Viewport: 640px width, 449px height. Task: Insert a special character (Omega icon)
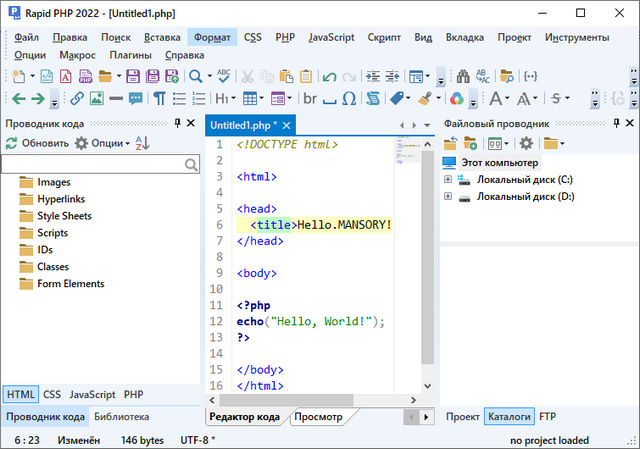[x=349, y=99]
